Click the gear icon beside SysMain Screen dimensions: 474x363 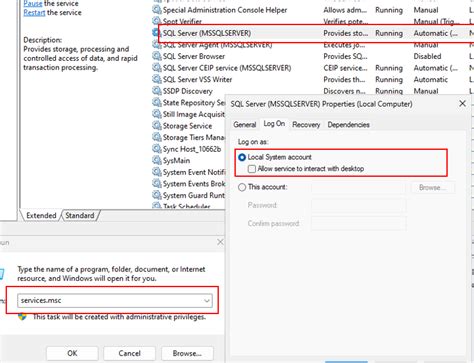tap(157, 160)
